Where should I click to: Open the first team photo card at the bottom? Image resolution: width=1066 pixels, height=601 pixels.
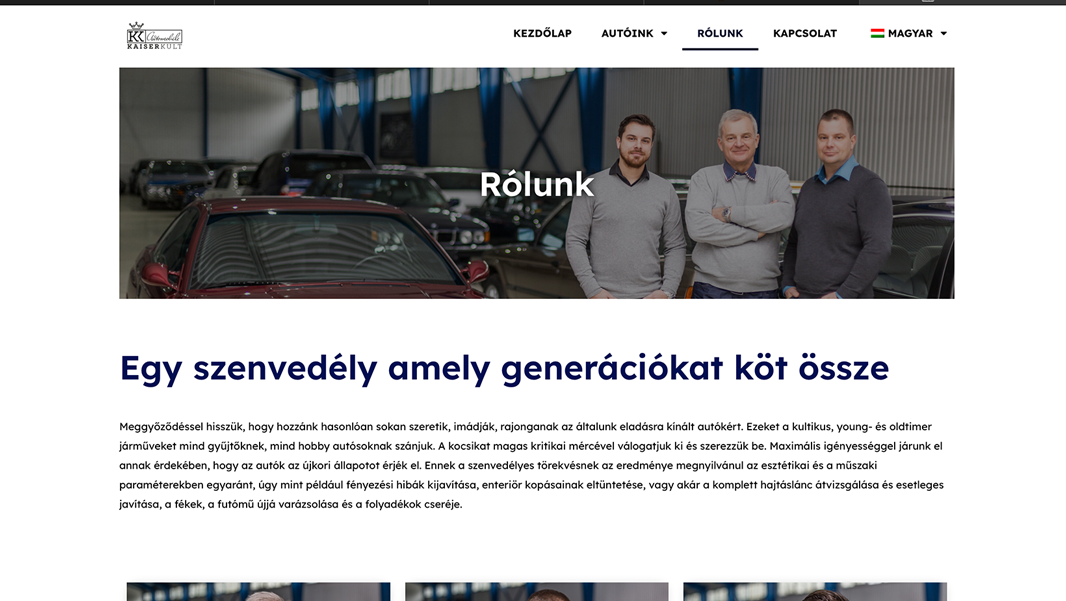click(258, 591)
